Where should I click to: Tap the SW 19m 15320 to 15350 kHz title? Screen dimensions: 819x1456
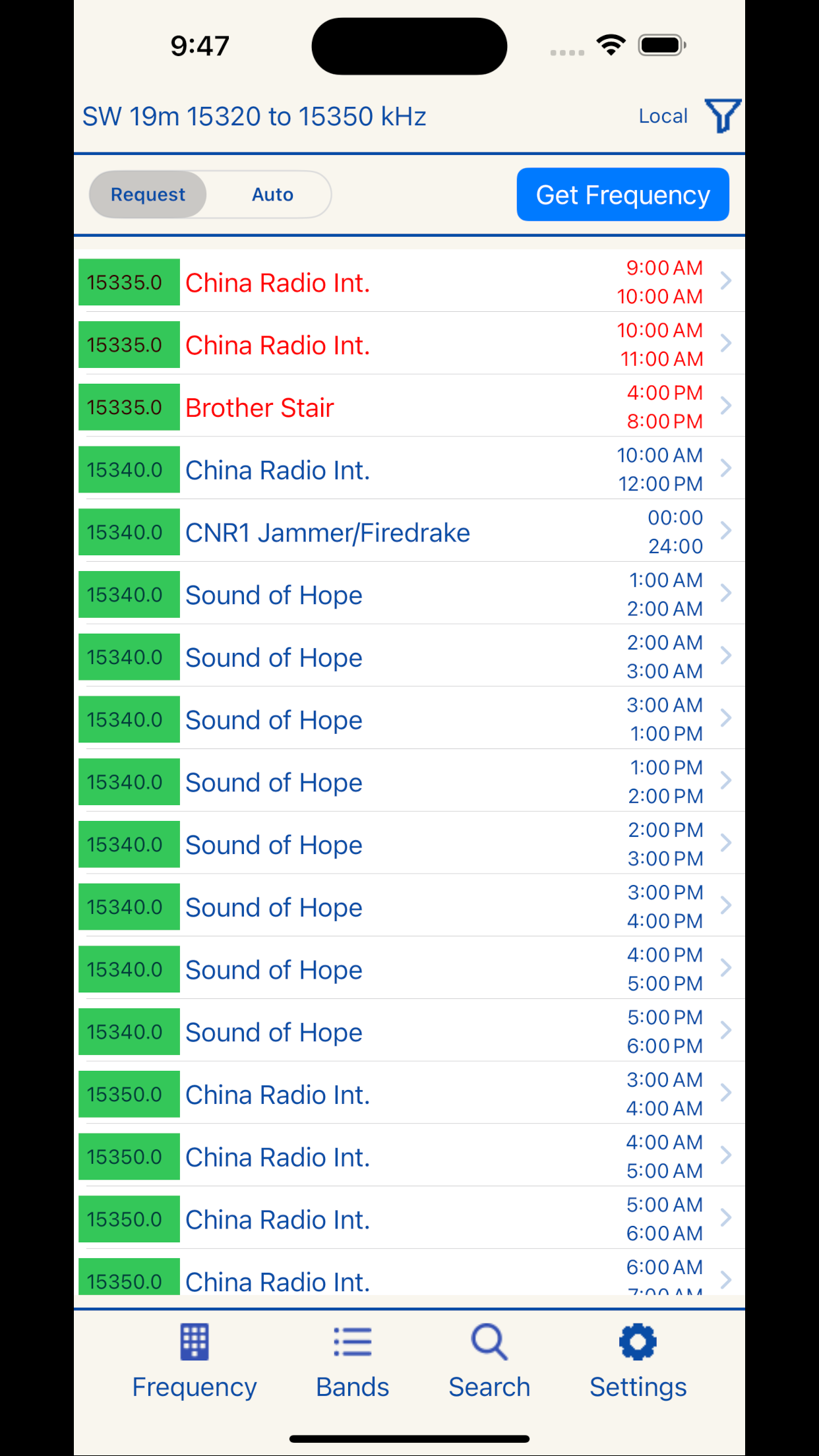[x=255, y=117]
